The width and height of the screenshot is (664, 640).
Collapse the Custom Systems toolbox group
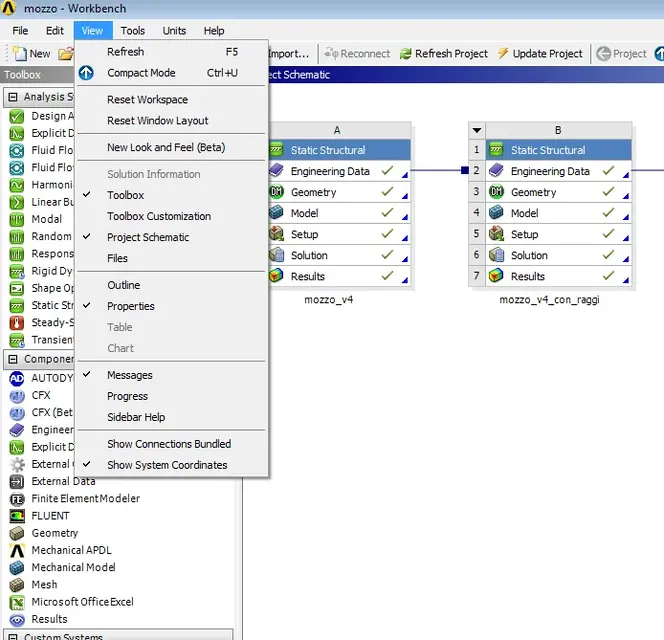tap(13, 637)
